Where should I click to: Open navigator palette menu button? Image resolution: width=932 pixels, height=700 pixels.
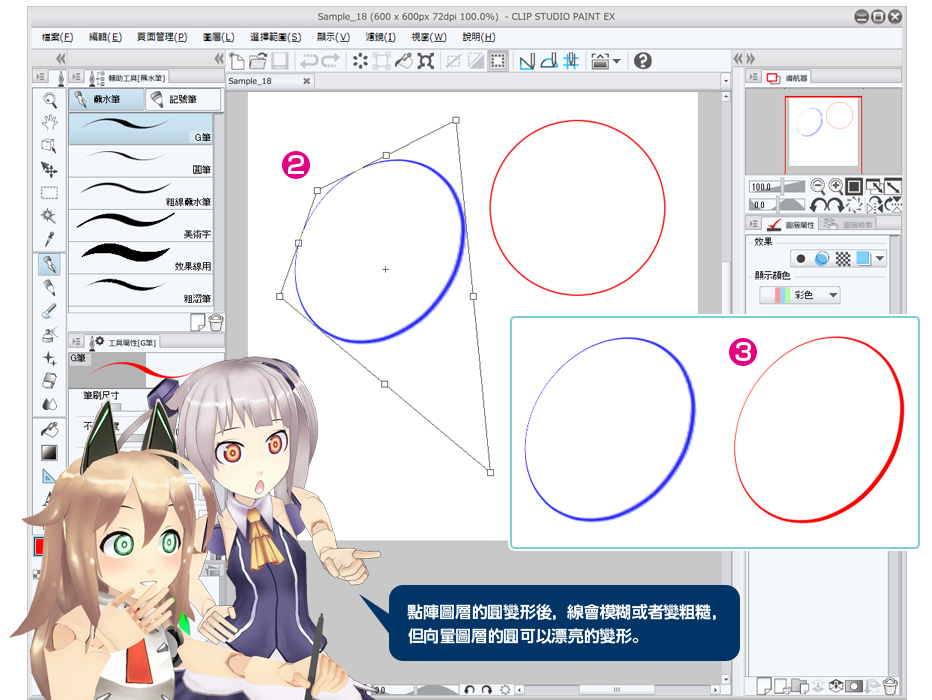click(x=753, y=77)
